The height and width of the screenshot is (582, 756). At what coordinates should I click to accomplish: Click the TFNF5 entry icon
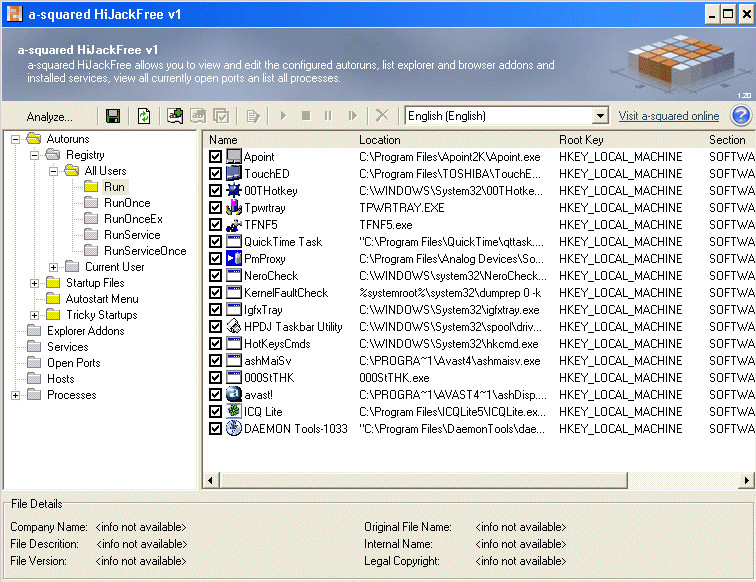coord(234,224)
